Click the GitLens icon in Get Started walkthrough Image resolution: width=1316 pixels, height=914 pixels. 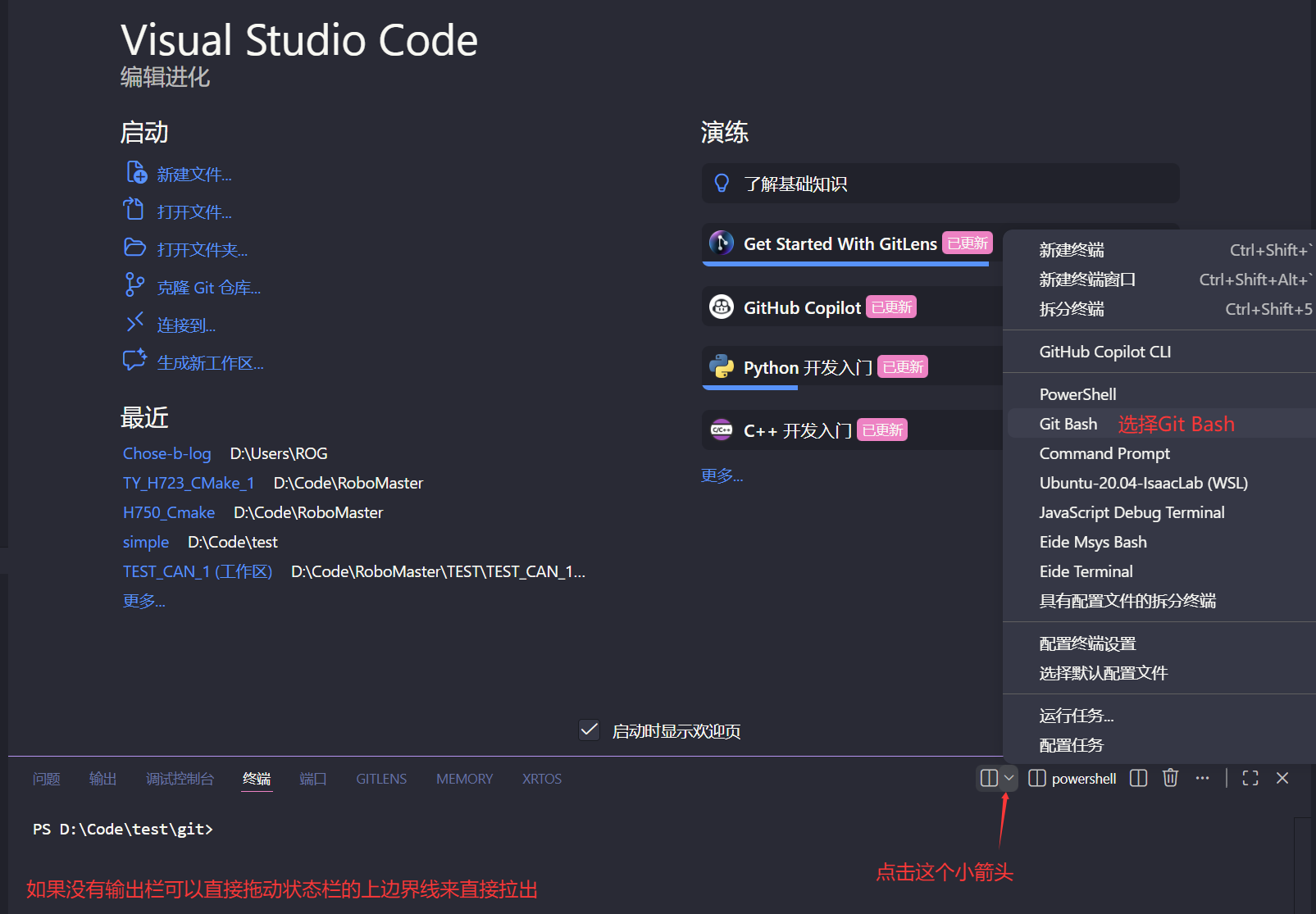click(x=722, y=243)
